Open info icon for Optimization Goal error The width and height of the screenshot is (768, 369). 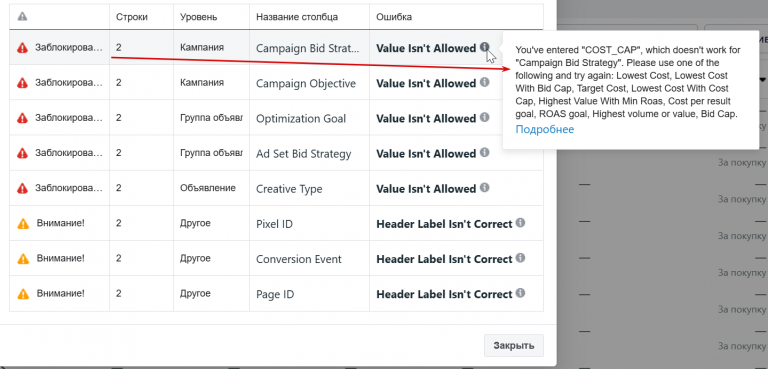tap(484, 118)
